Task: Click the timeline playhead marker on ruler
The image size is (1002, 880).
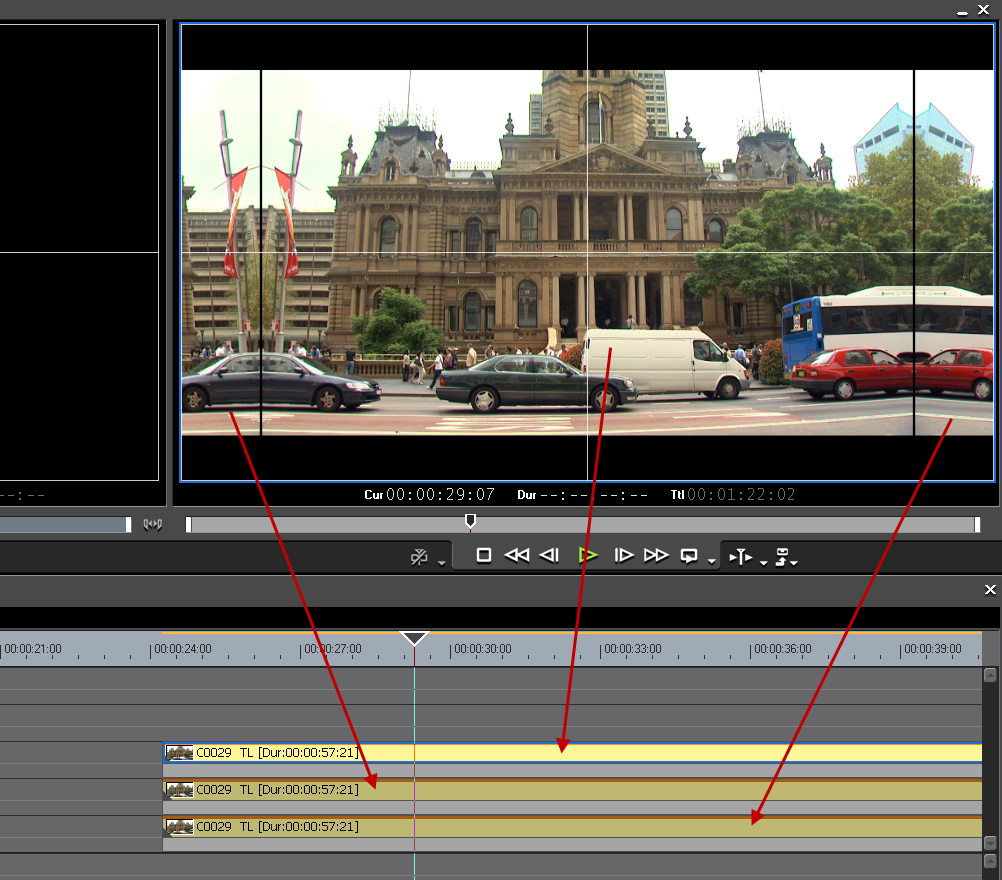Action: point(414,639)
